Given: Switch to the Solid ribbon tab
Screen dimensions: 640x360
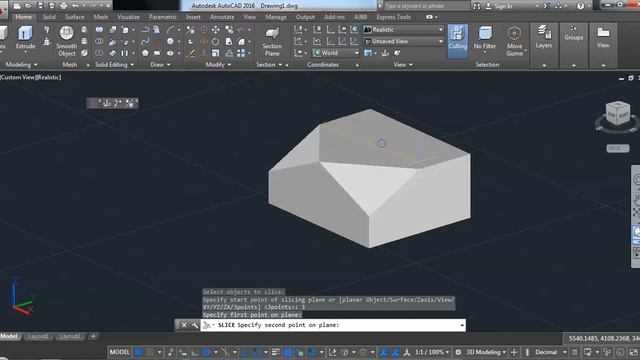Looking at the screenshot, I should pos(49,17).
